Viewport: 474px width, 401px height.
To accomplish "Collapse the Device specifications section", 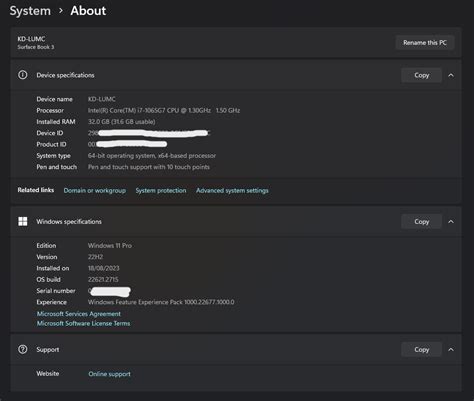I will click(451, 75).
